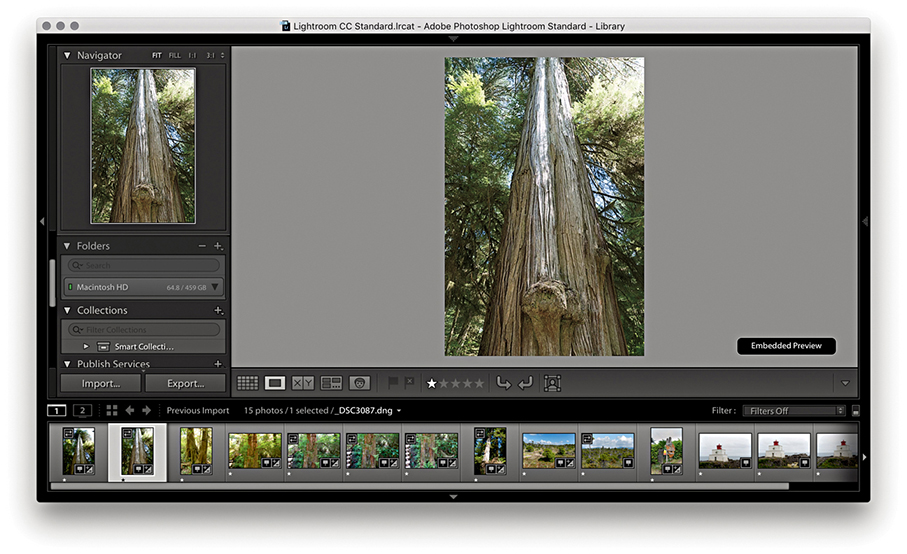Open Survey view
The height and width of the screenshot is (554, 907).
click(331, 383)
